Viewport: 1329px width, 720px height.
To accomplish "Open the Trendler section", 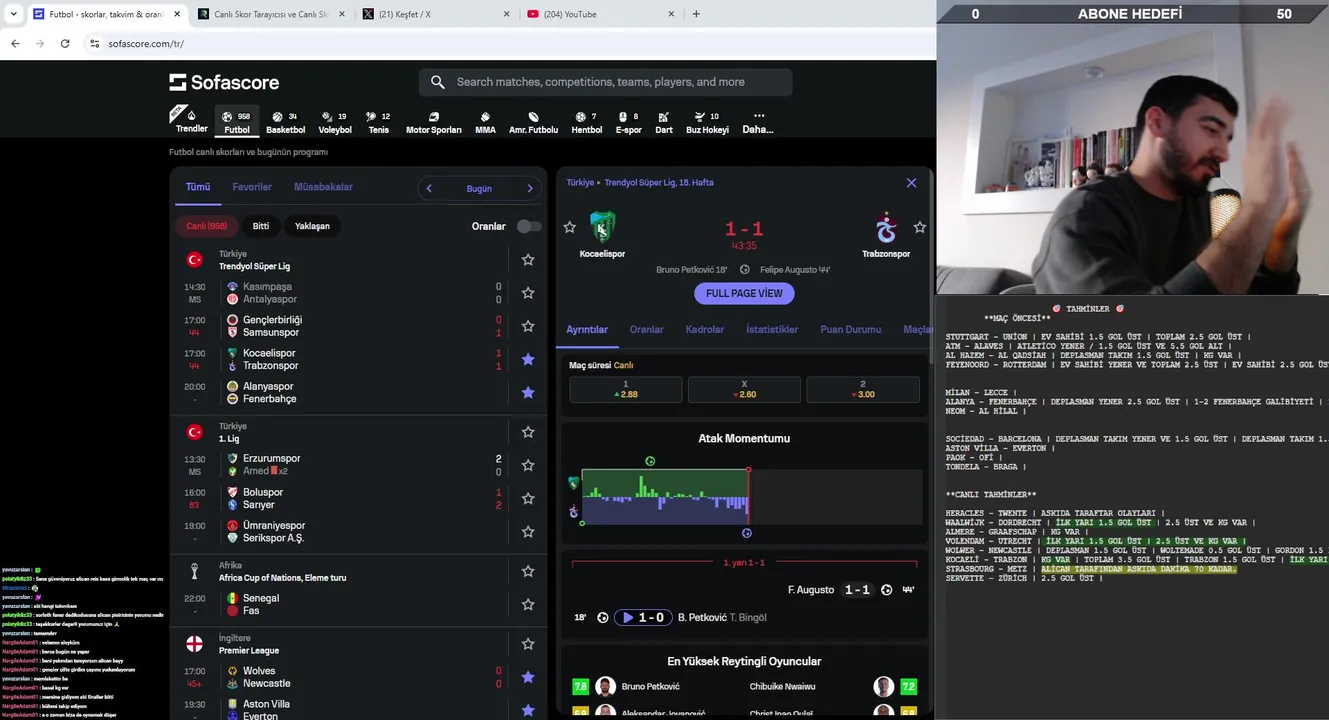I will point(190,121).
